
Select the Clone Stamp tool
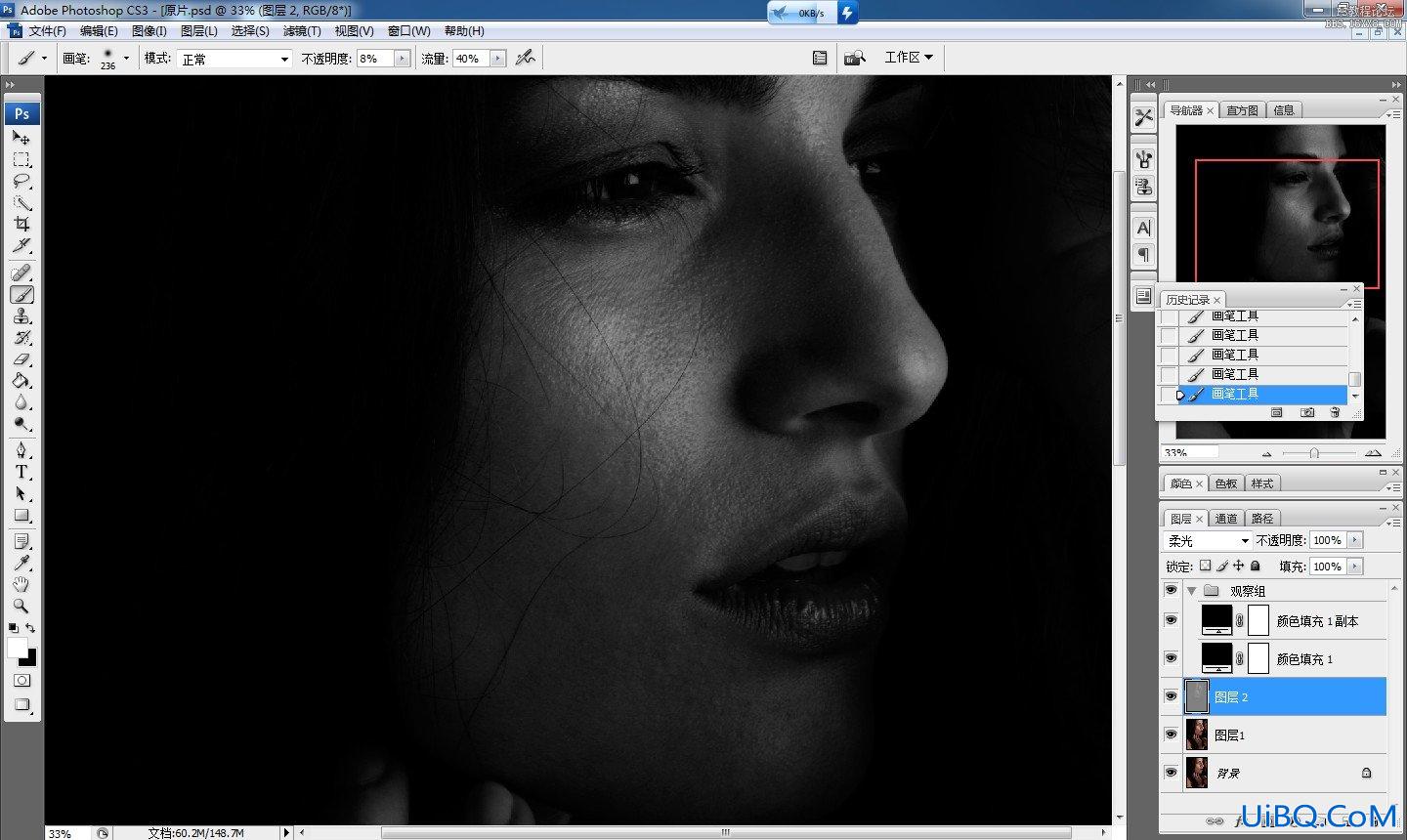[x=21, y=315]
